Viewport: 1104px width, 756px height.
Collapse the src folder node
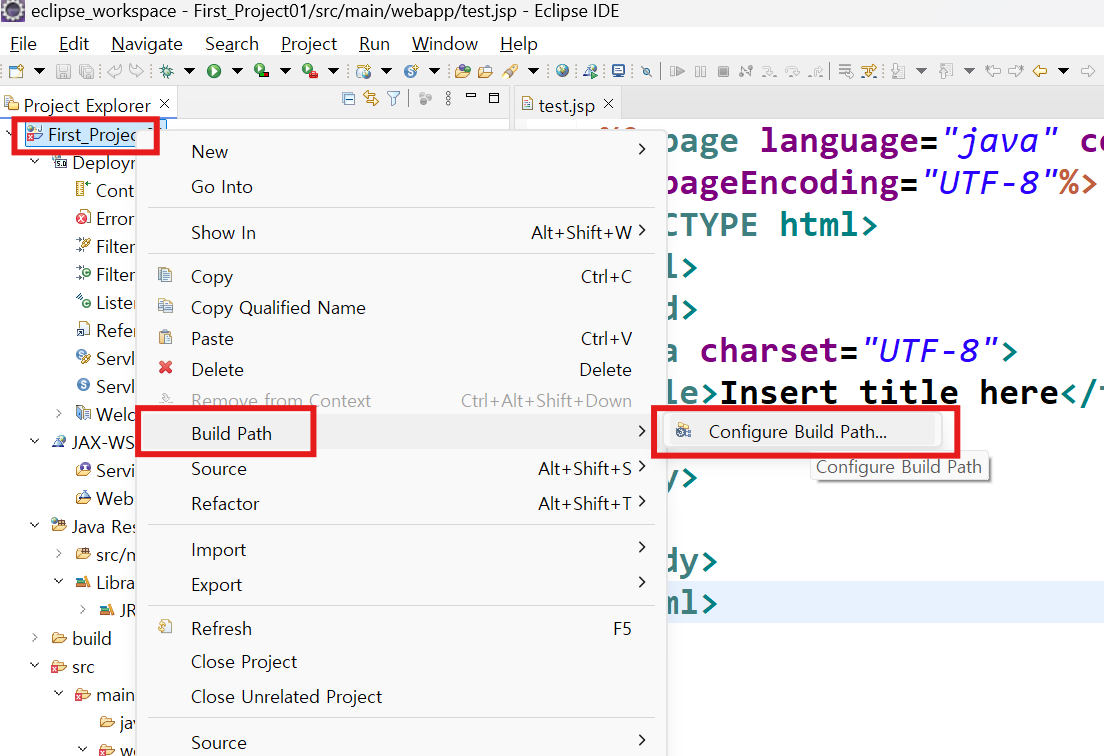[34, 665]
